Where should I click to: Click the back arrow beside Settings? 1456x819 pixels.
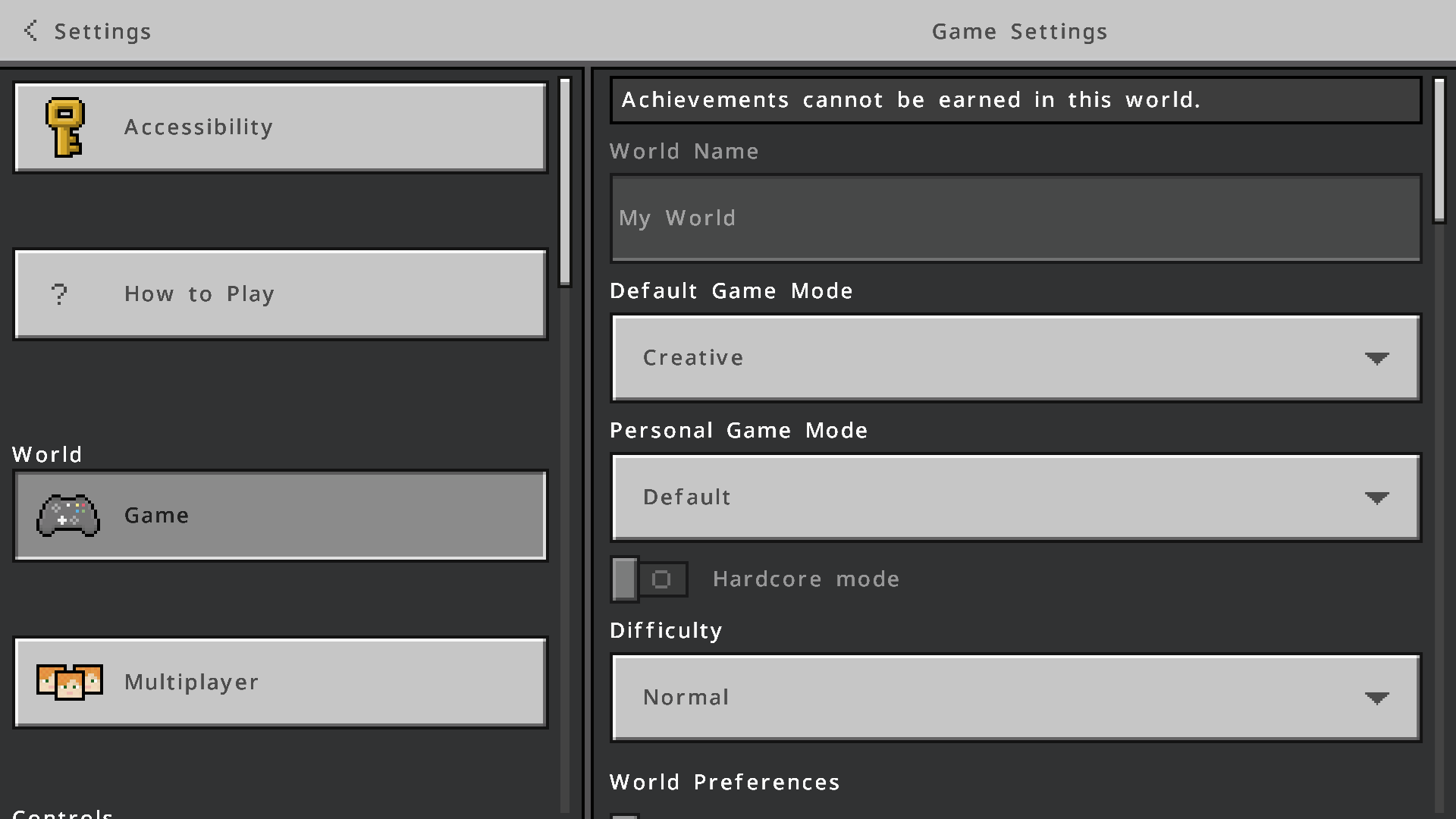click(30, 31)
